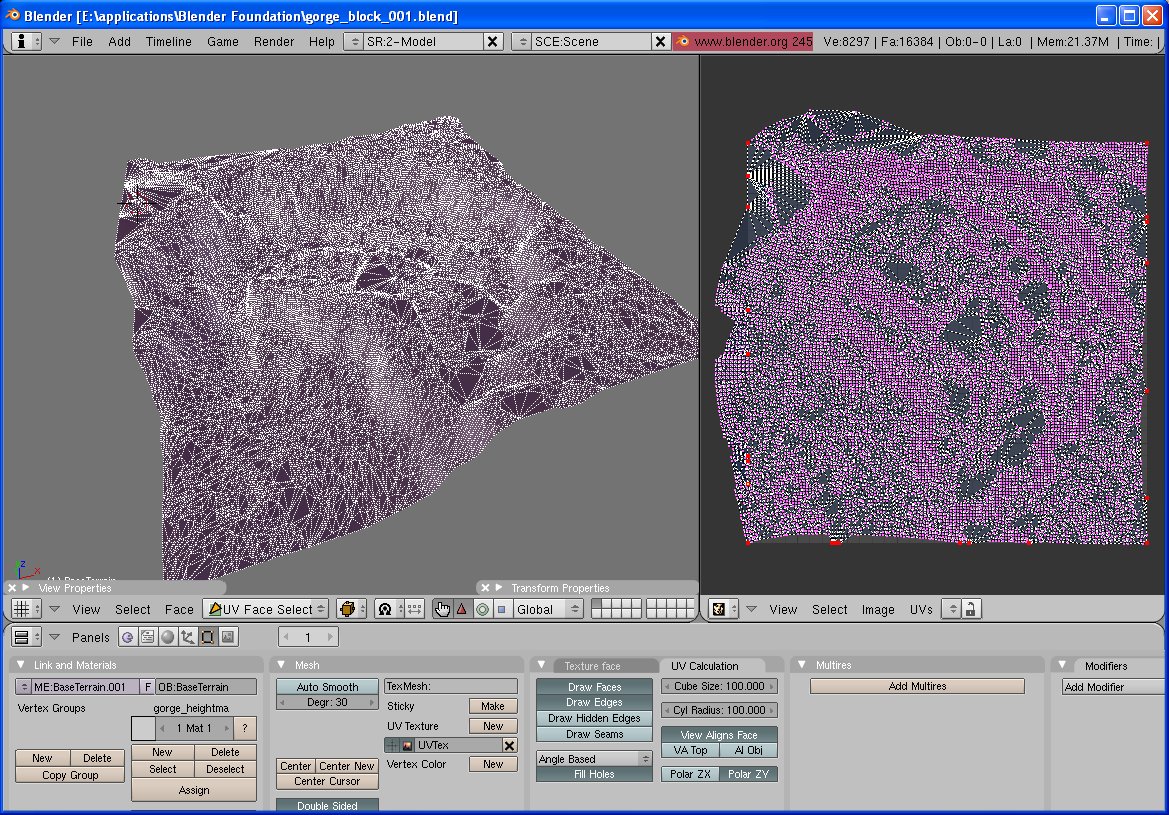This screenshot has height=815, width=1169.
Task: Click the Editing context icon in Panels header
Action: point(208,637)
